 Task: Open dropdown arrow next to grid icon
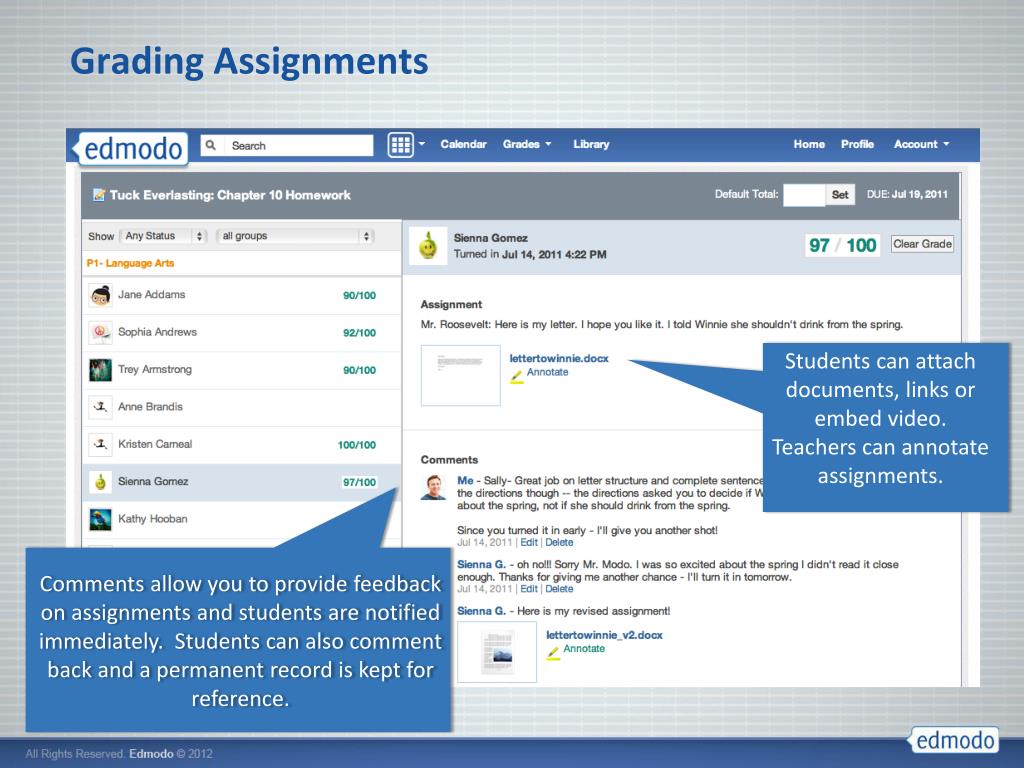[x=422, y=144]
